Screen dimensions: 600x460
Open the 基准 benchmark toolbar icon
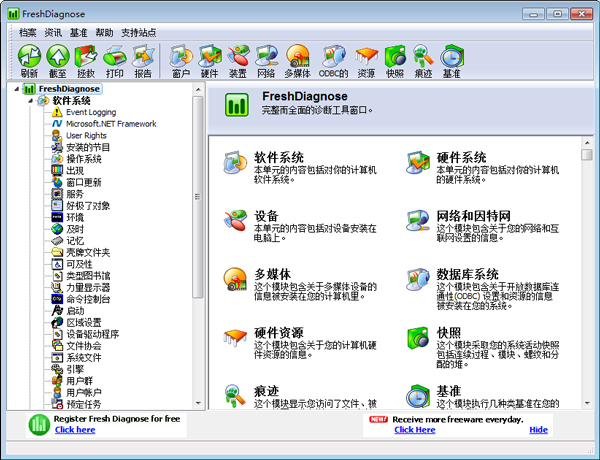(x=452, y=62)
